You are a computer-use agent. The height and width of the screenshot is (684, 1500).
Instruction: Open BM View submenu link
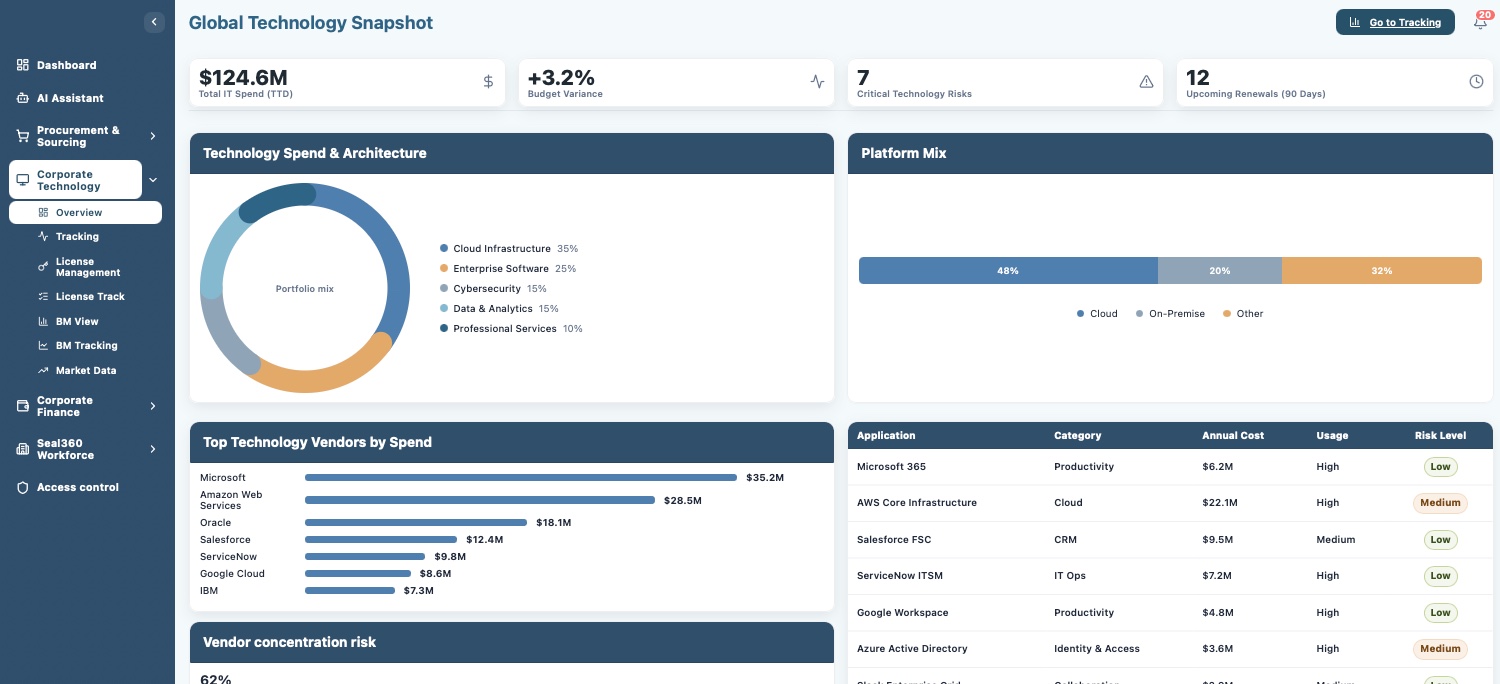coord(77,322)
